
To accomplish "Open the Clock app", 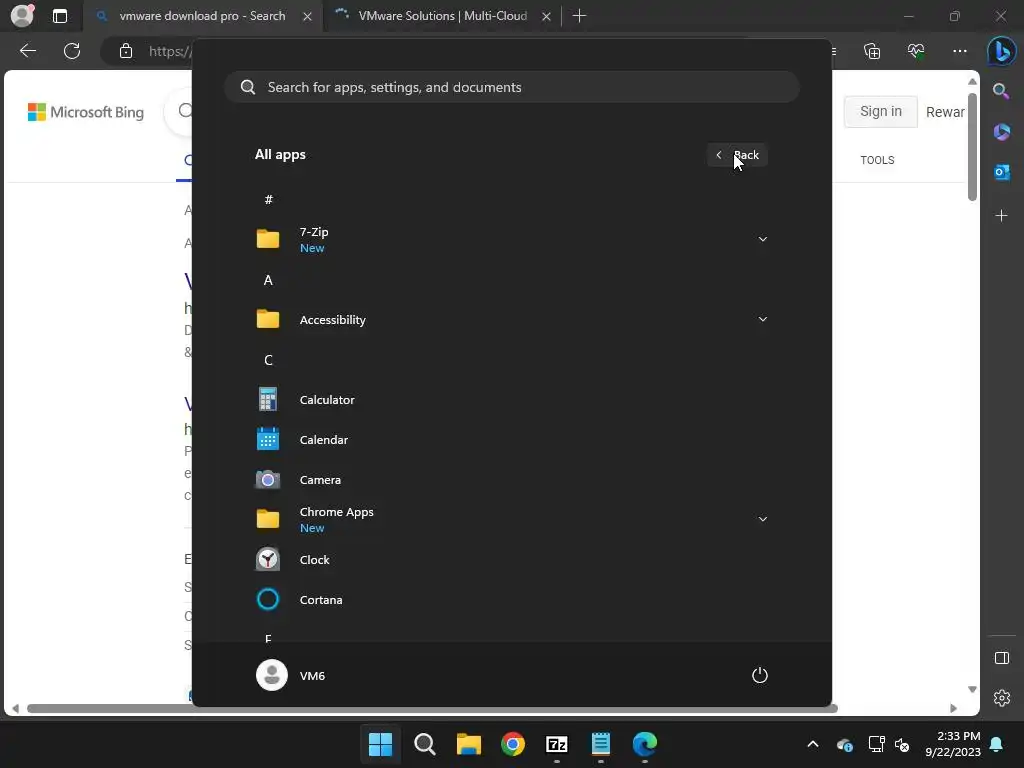I will click(x=511, y=560).
